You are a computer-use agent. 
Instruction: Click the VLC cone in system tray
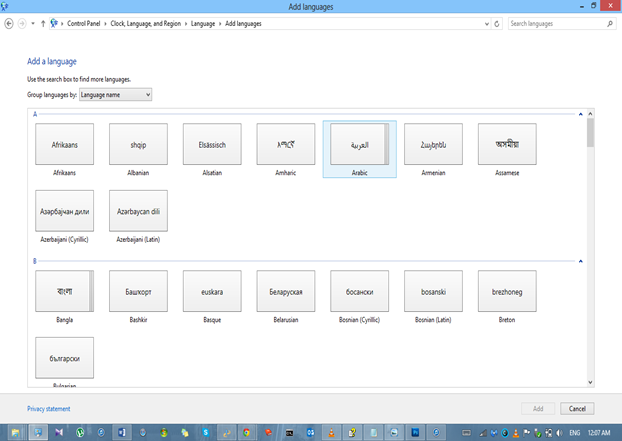coord(516,433)
